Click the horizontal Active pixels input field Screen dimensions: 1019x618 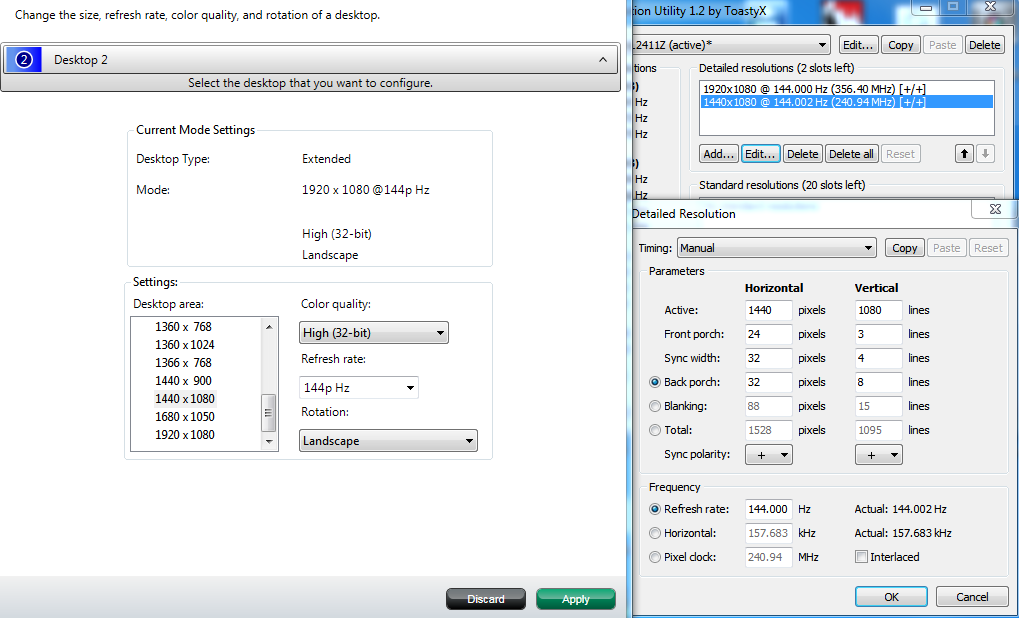click(x=768, y=310)
